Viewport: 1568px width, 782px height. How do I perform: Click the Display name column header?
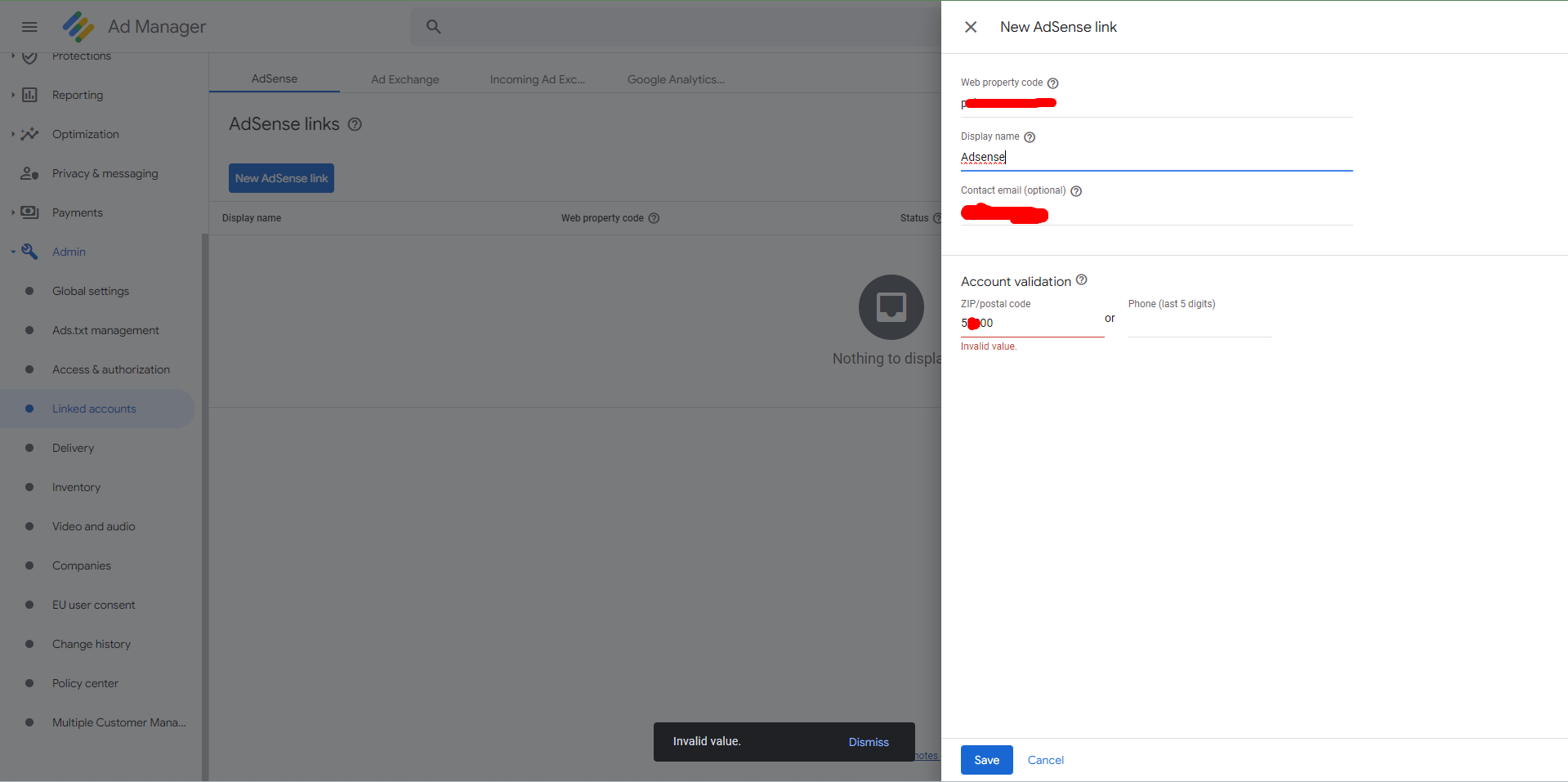click(252, 218)
